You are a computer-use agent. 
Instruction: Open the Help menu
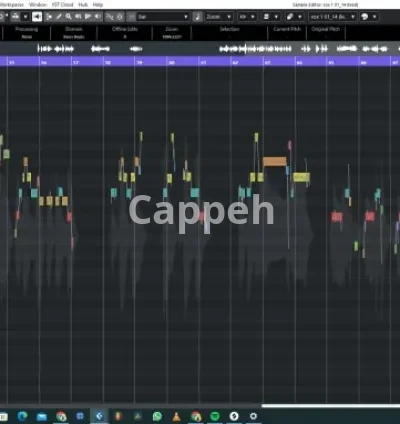click(98, 5)
